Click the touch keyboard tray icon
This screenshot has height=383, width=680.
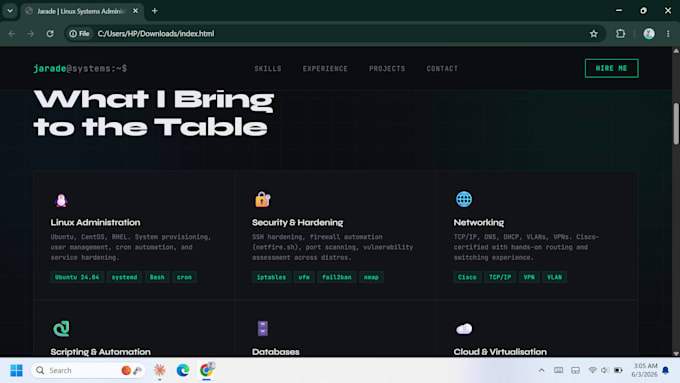tap(559, 370)
